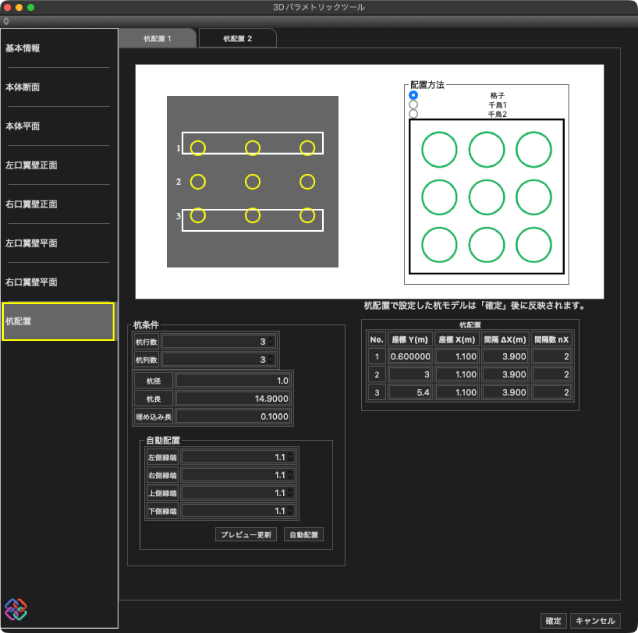Click row 1 間隔数 nX cell

pyautogui.click(x=552, y=357)
